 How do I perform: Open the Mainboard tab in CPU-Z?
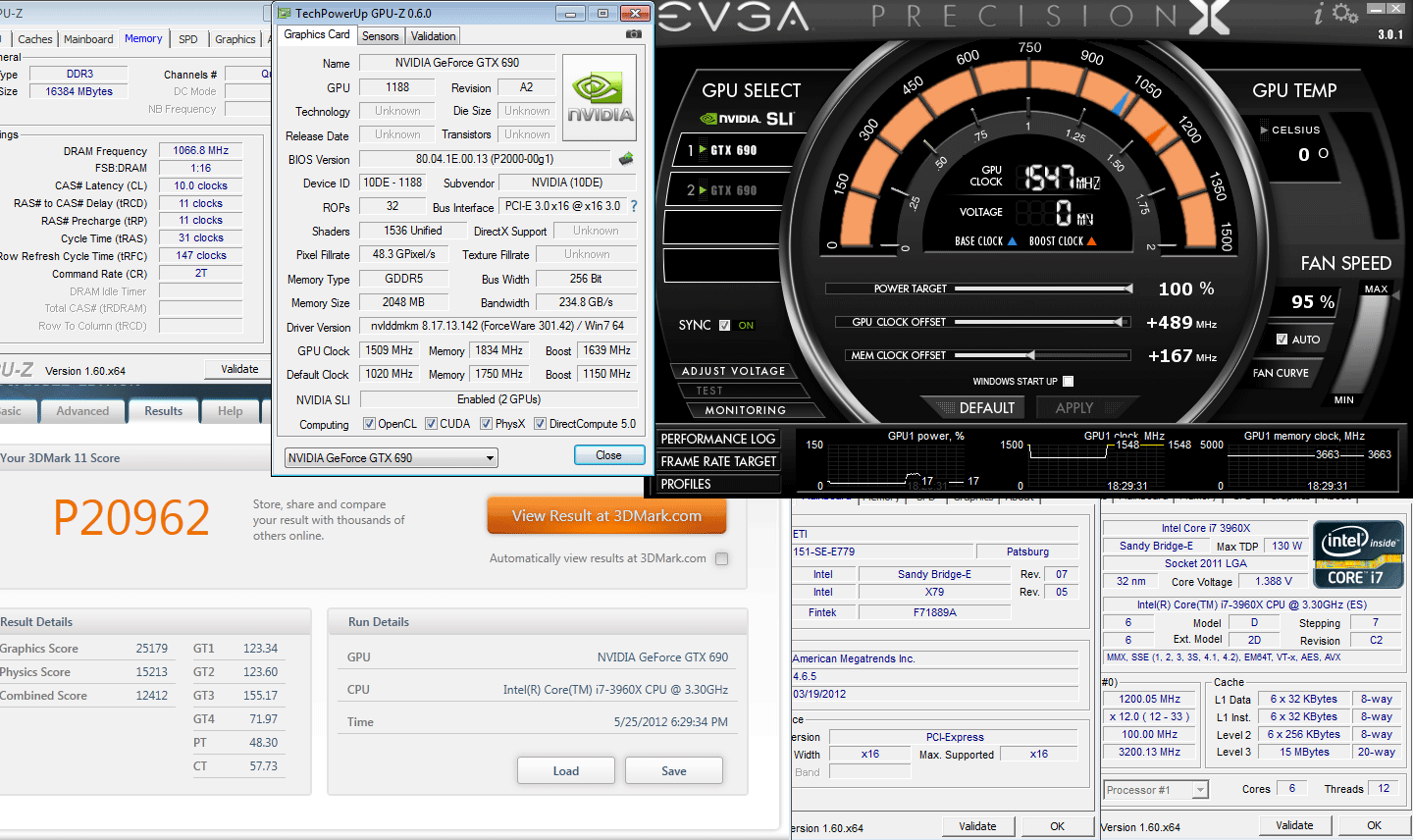pyautogui.click(x=88, y=39)
